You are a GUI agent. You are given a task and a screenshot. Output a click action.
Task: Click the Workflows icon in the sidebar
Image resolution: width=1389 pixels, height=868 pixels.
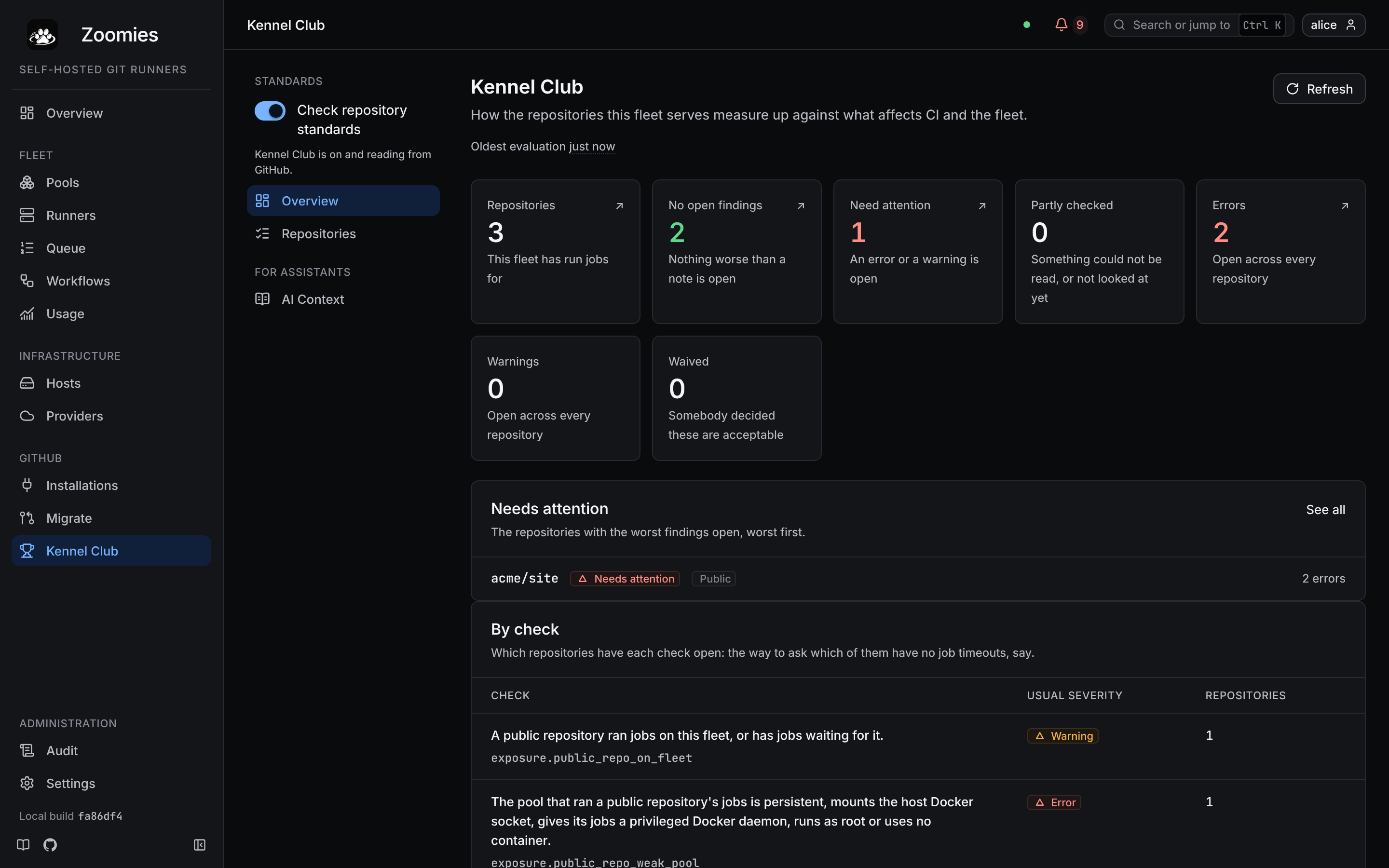27,281
